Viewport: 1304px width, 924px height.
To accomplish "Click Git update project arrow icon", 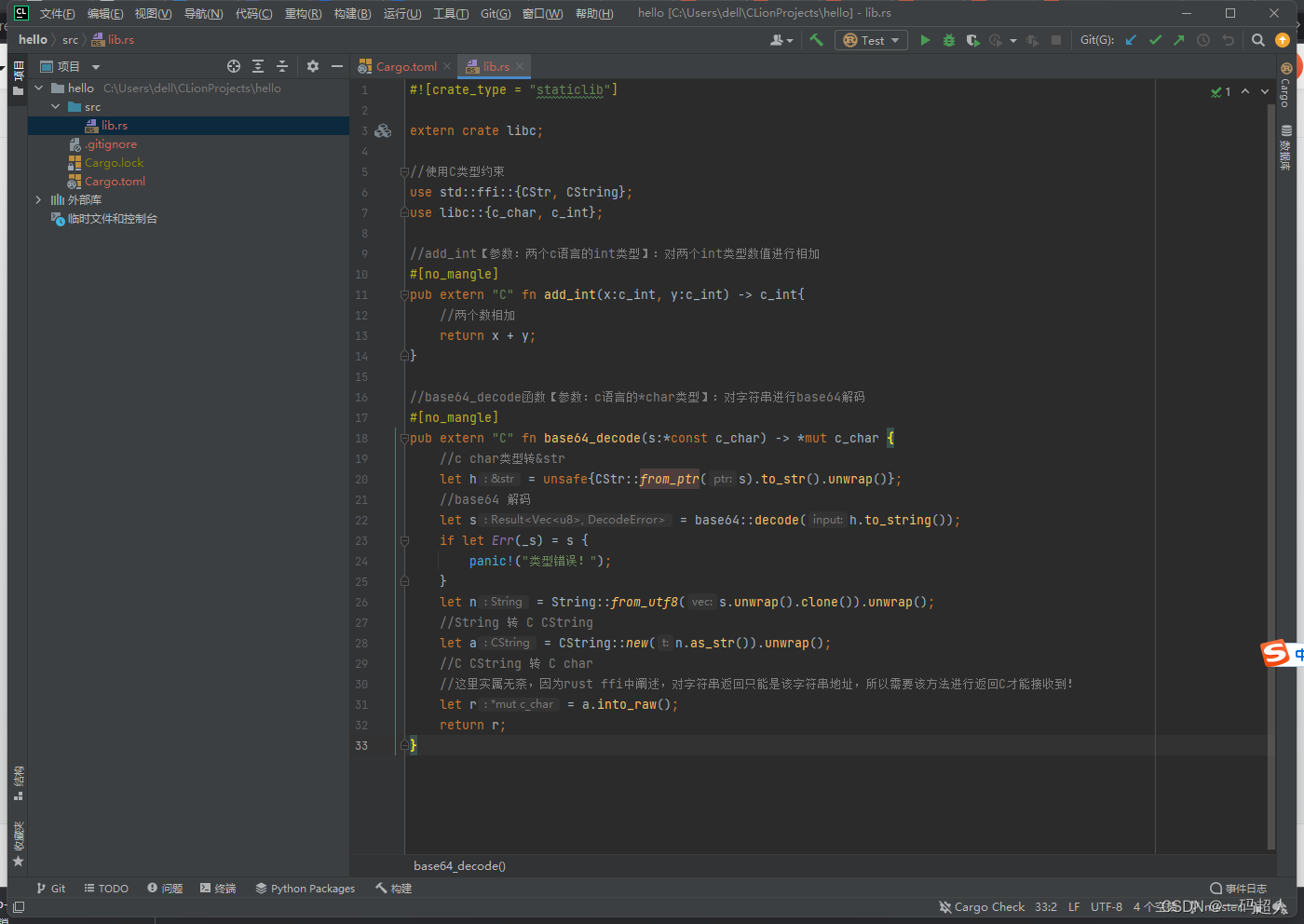I will point(1131,40).
